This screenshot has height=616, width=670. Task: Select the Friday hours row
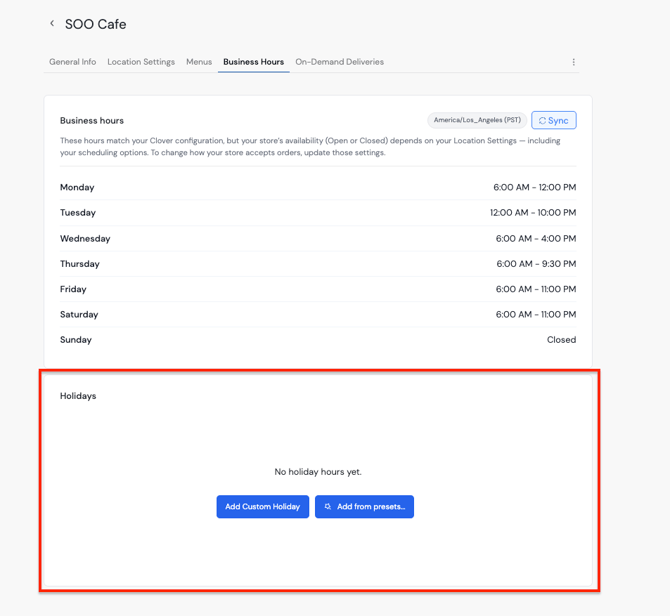pos(317,289)
